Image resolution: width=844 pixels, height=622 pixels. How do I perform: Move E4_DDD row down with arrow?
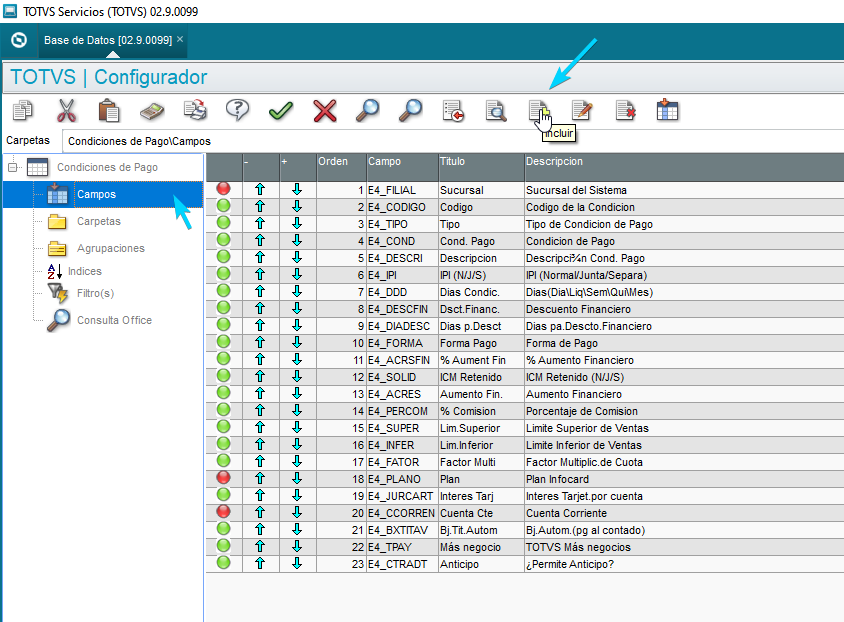[297, 292]
